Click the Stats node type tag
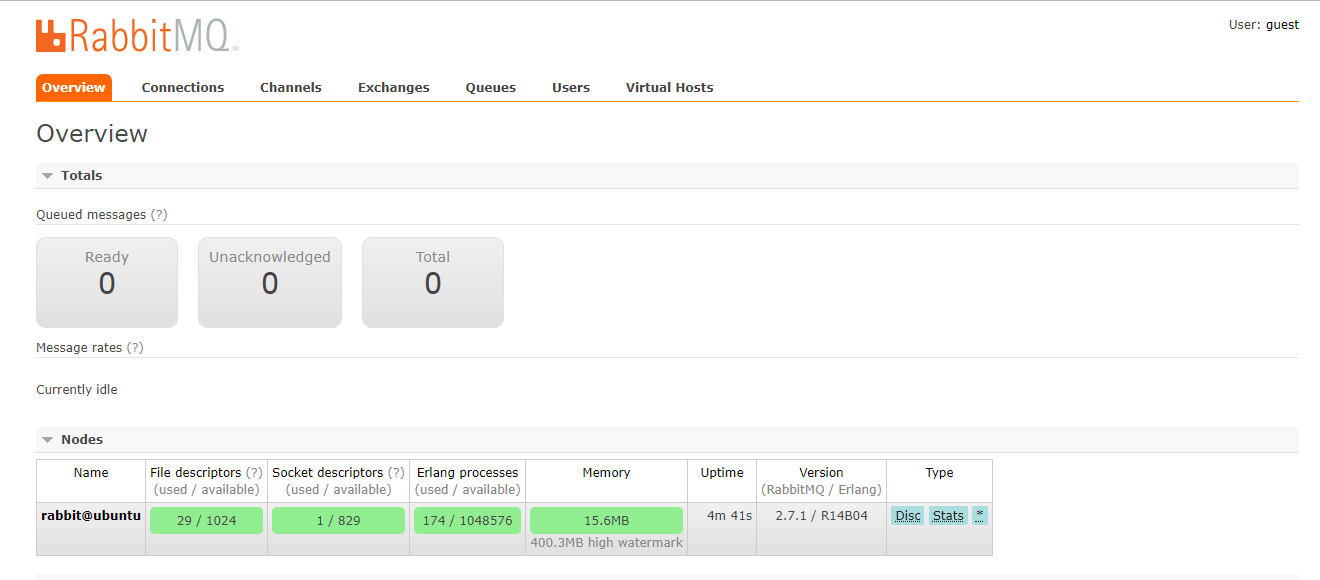 (948, 516)
